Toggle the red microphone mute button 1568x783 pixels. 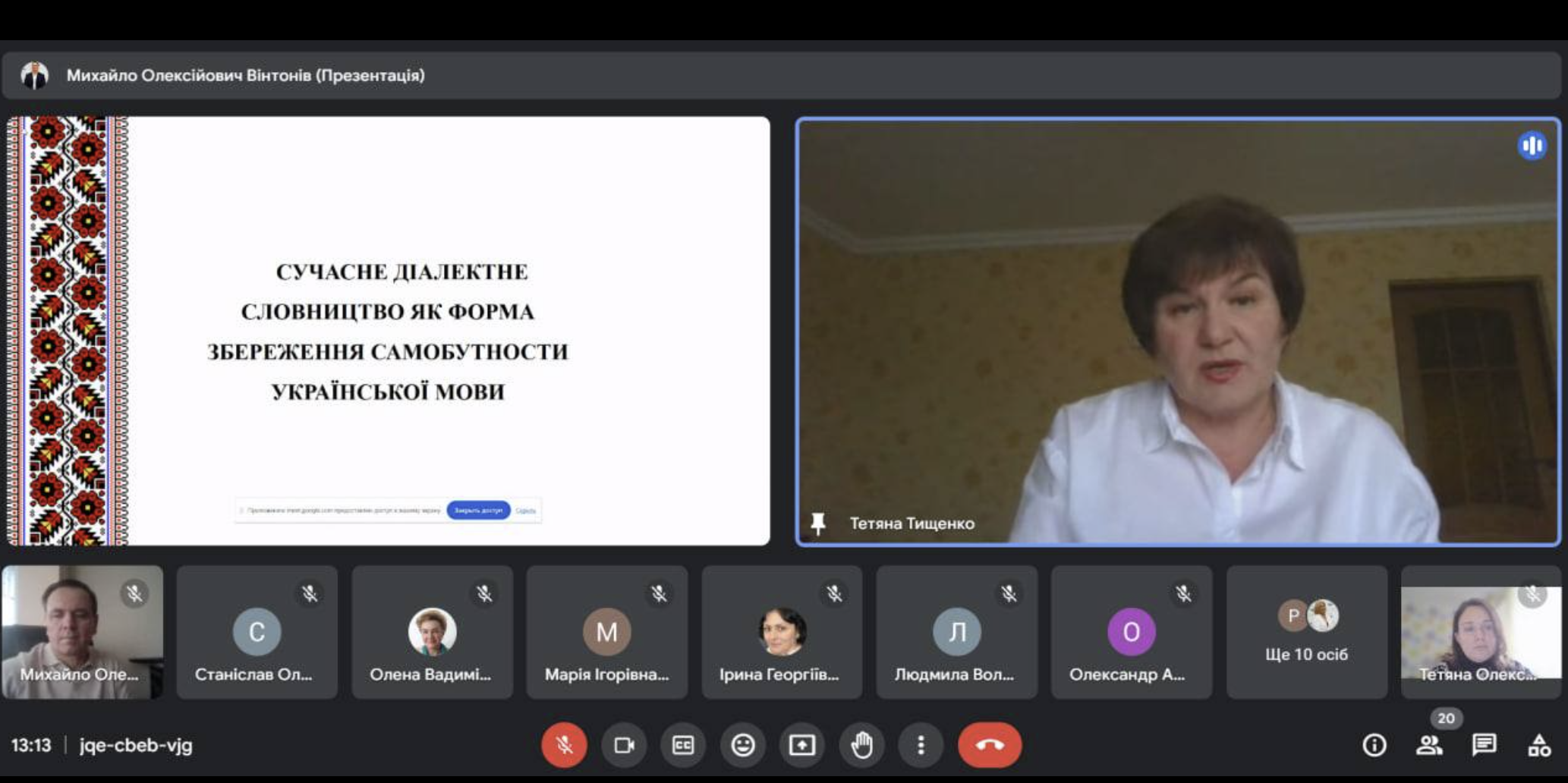click(564, 745)
